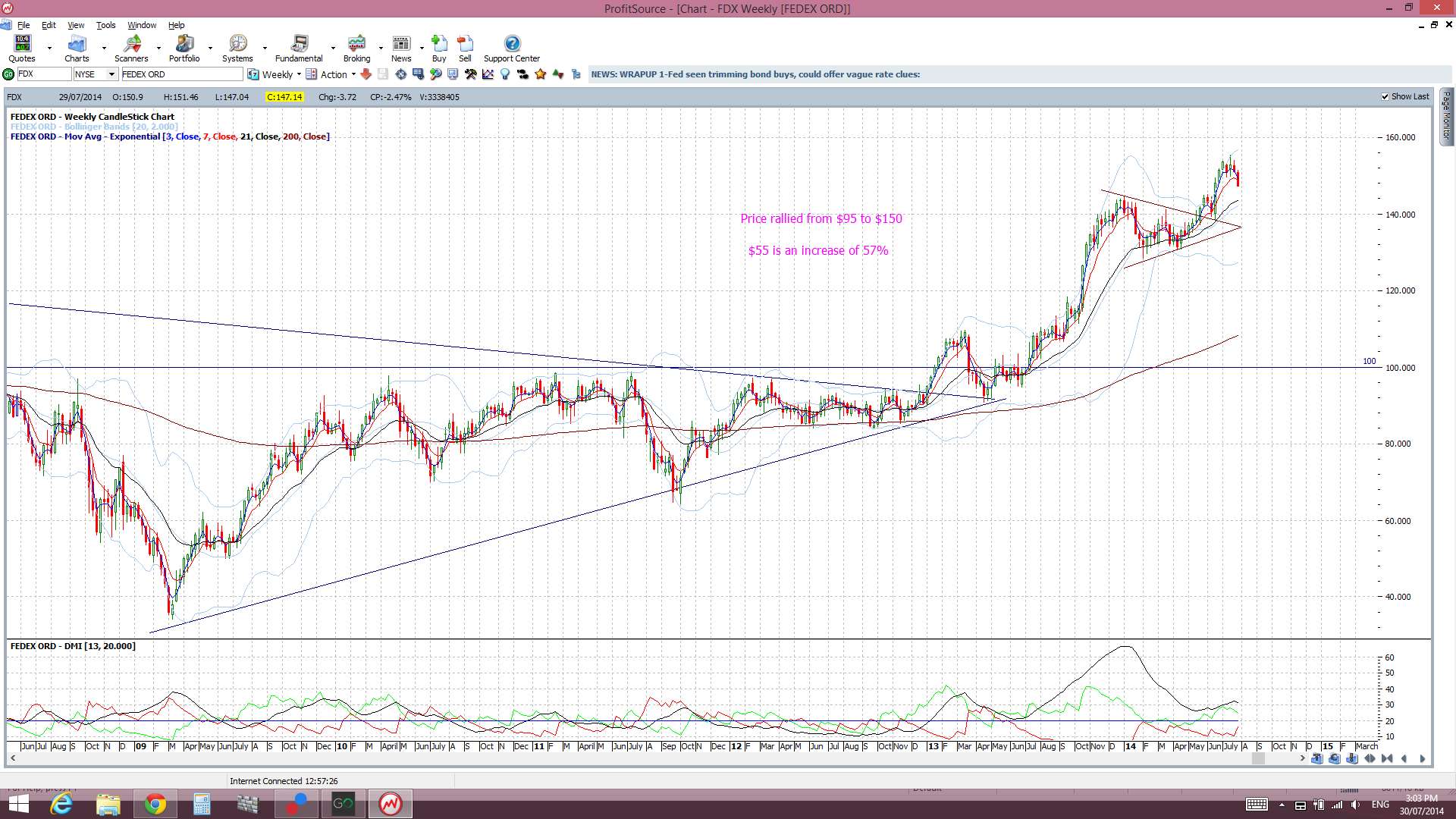Open the File menu

24,25
